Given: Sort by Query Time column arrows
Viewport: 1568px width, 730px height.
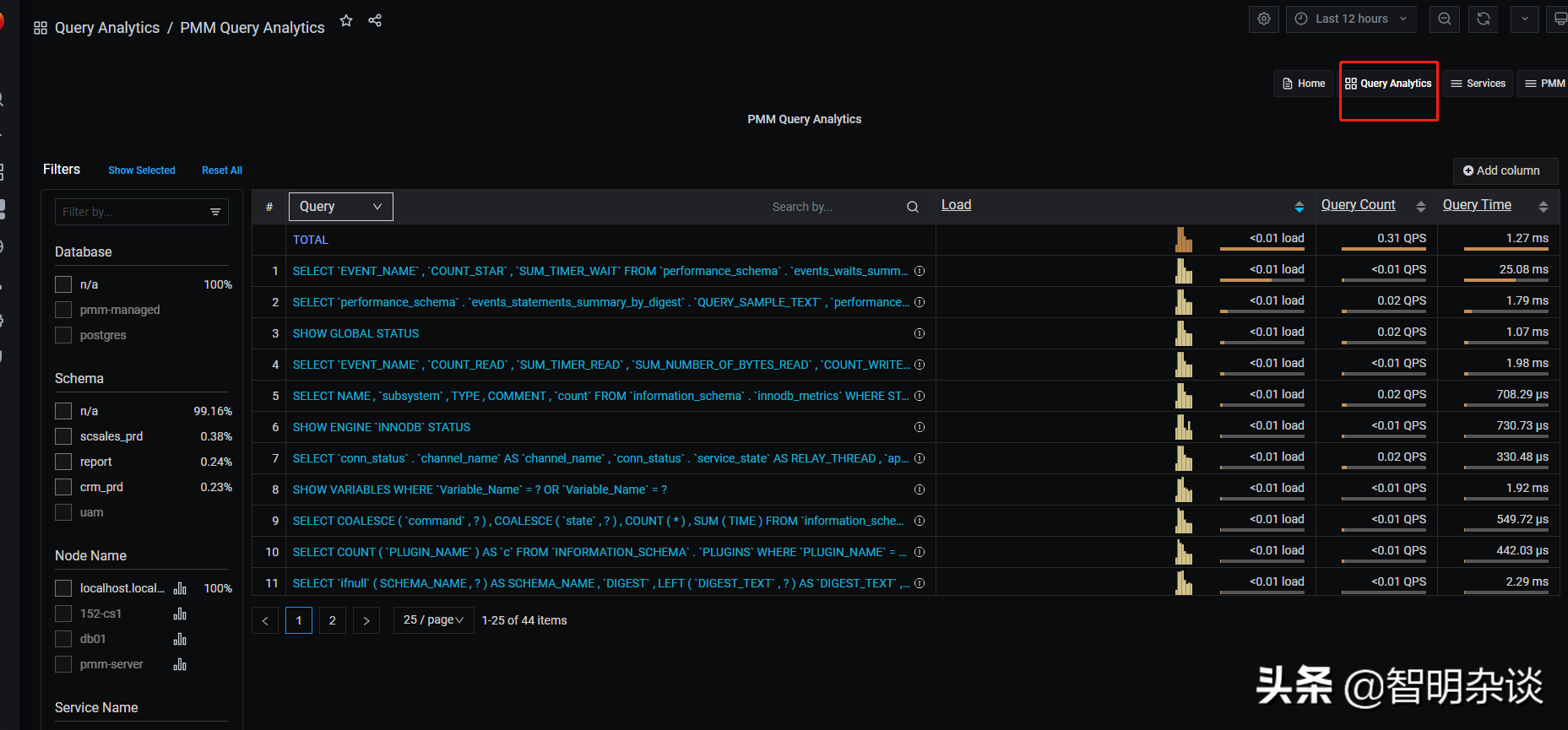Looking at the screenshot, I should (1544, 207).
